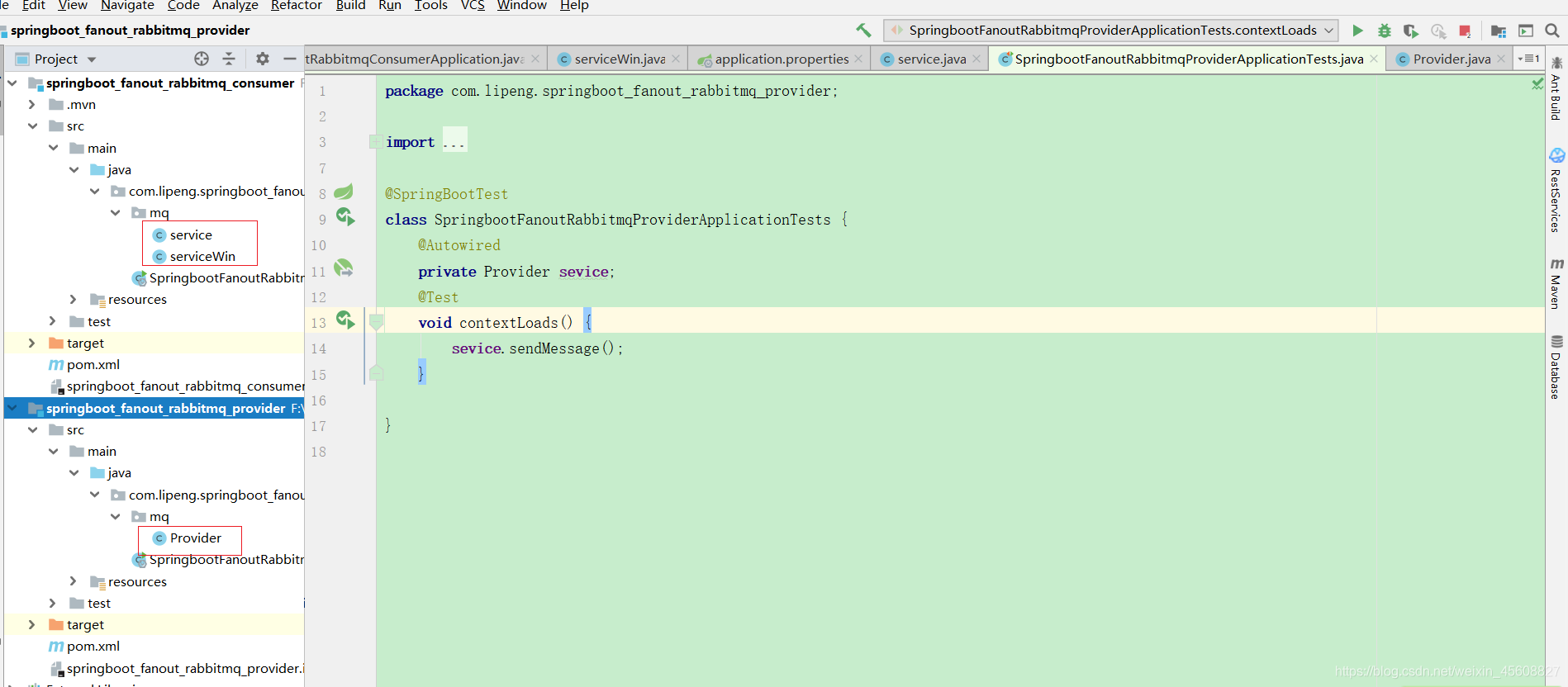Open the Analyze menu
Screen dimensions: 1568x687
(235, 6)
